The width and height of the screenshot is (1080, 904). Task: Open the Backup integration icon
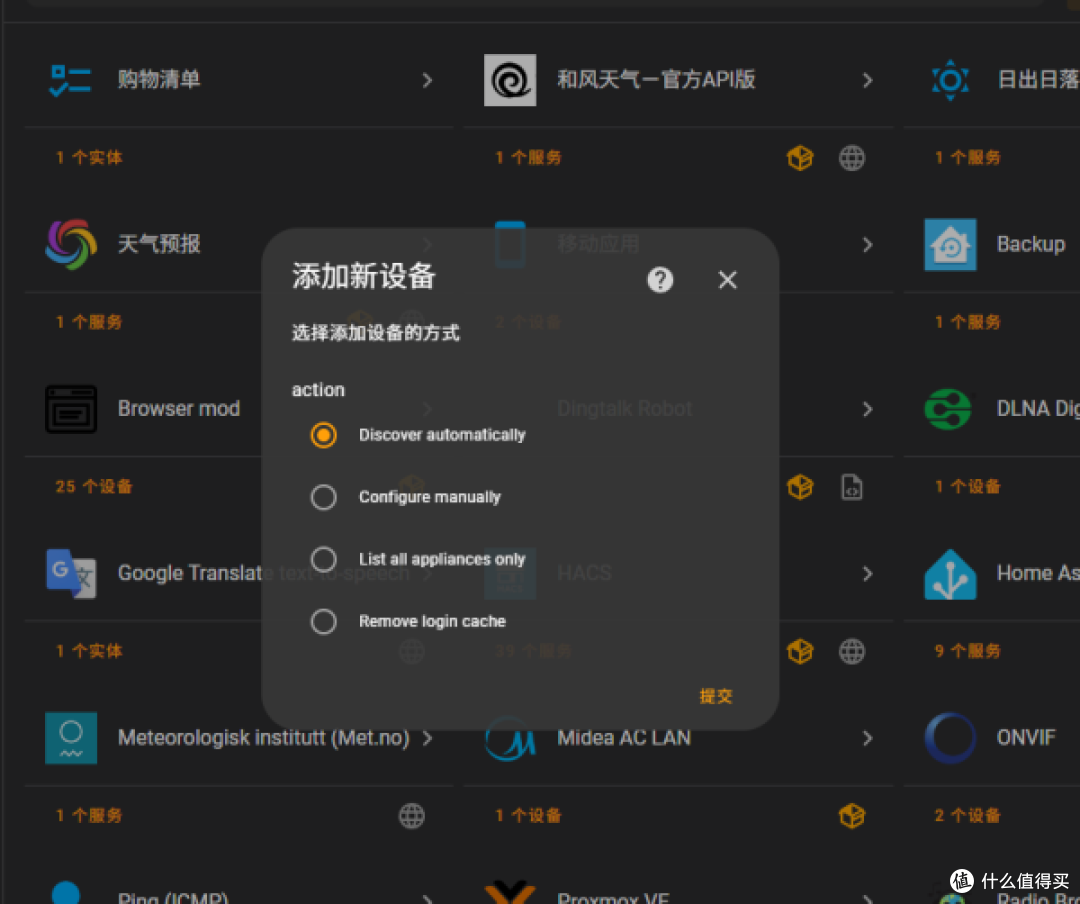click(950, 245)
